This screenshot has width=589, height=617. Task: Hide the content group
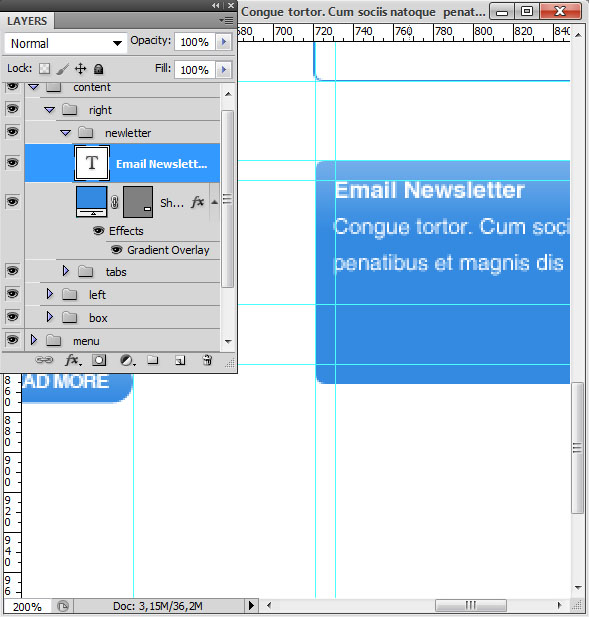pyautogui.click(x=13, y=86)
